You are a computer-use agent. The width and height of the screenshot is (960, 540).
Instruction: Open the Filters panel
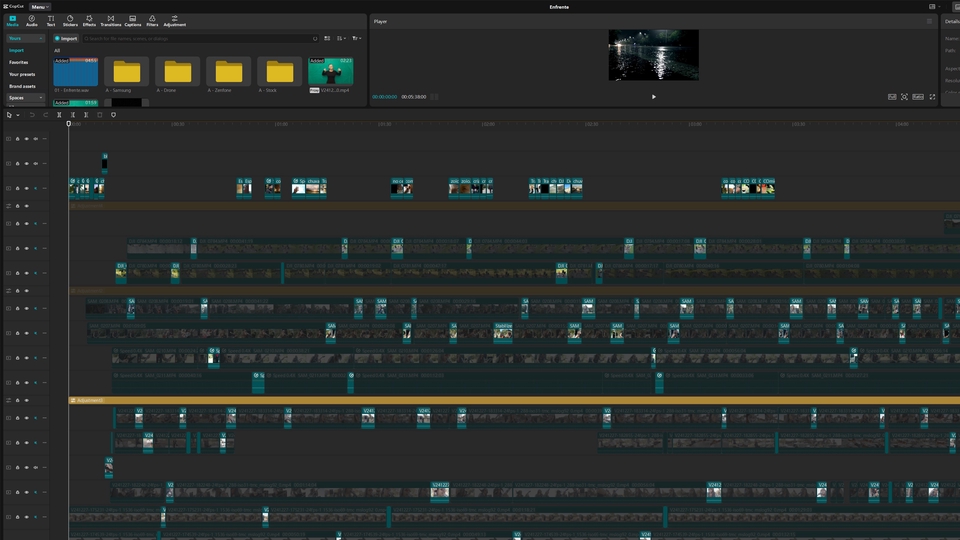[x=152, y=20]
